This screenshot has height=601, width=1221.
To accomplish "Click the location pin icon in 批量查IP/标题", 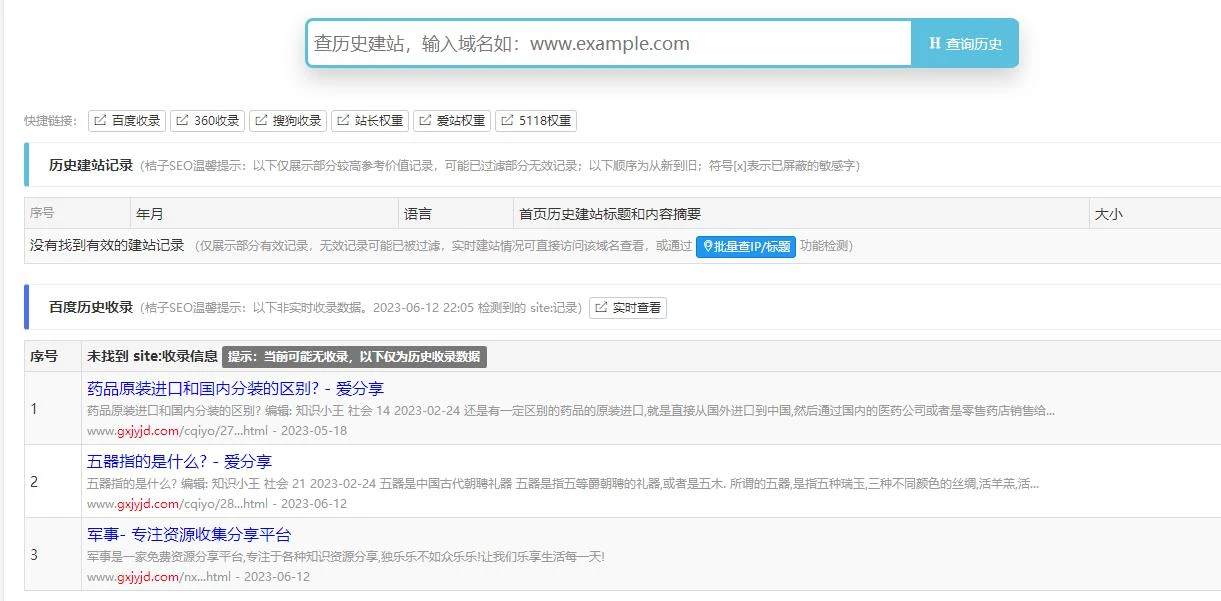I will point(707,246).
